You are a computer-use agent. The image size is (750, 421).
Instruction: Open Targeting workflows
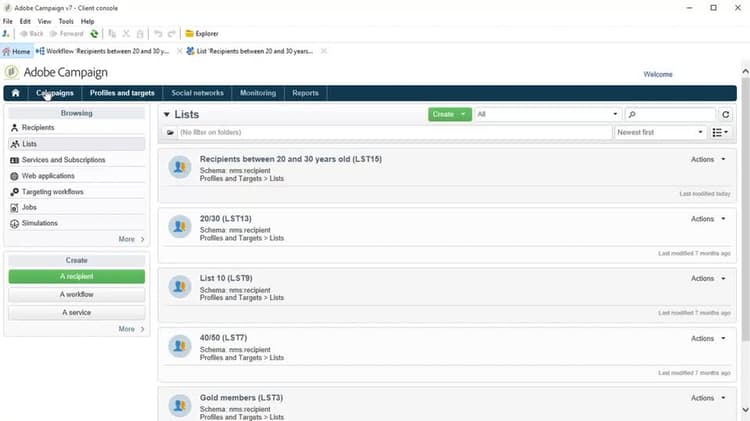coord(77,192)
